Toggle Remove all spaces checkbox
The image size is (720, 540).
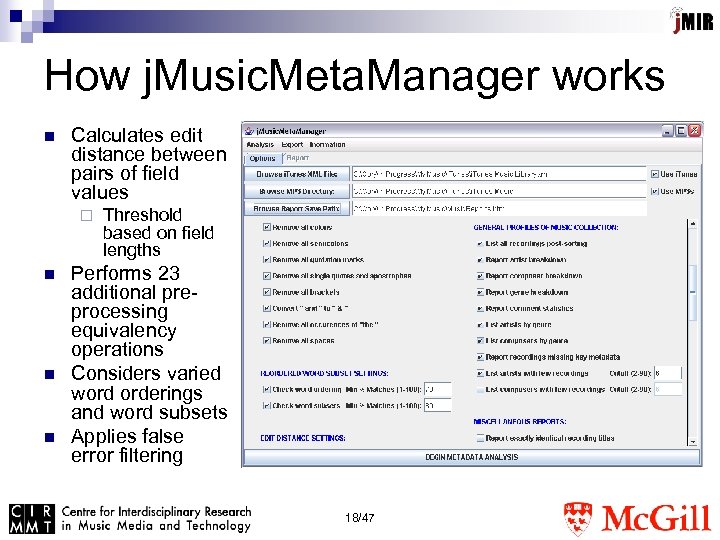(266, 341)
